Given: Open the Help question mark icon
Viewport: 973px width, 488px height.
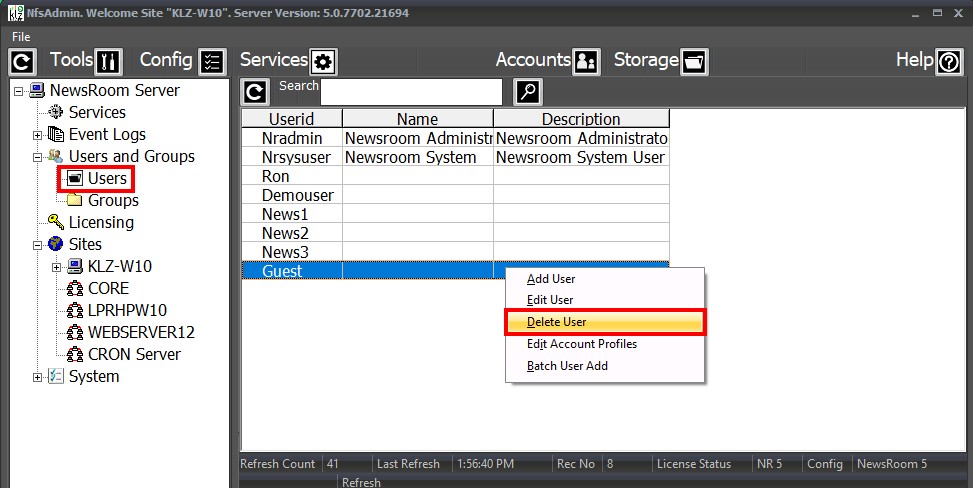Looking at the screenshot, I should coord(949,61).
